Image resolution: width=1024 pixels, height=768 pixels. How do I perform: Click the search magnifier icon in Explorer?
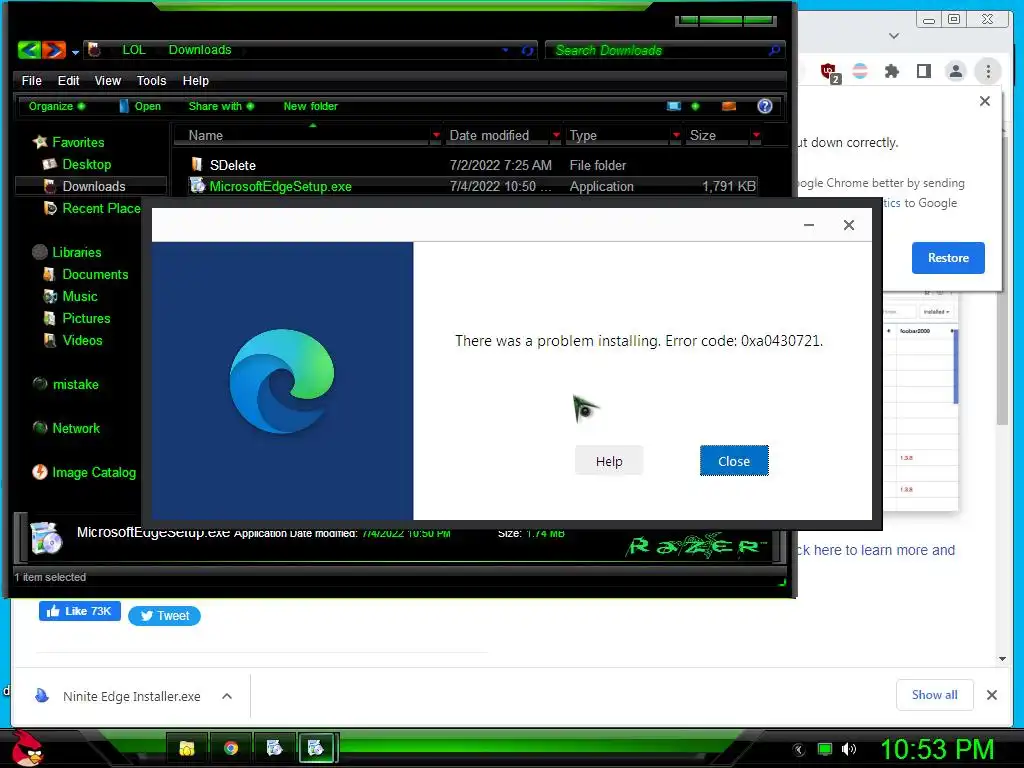point(775,50)
